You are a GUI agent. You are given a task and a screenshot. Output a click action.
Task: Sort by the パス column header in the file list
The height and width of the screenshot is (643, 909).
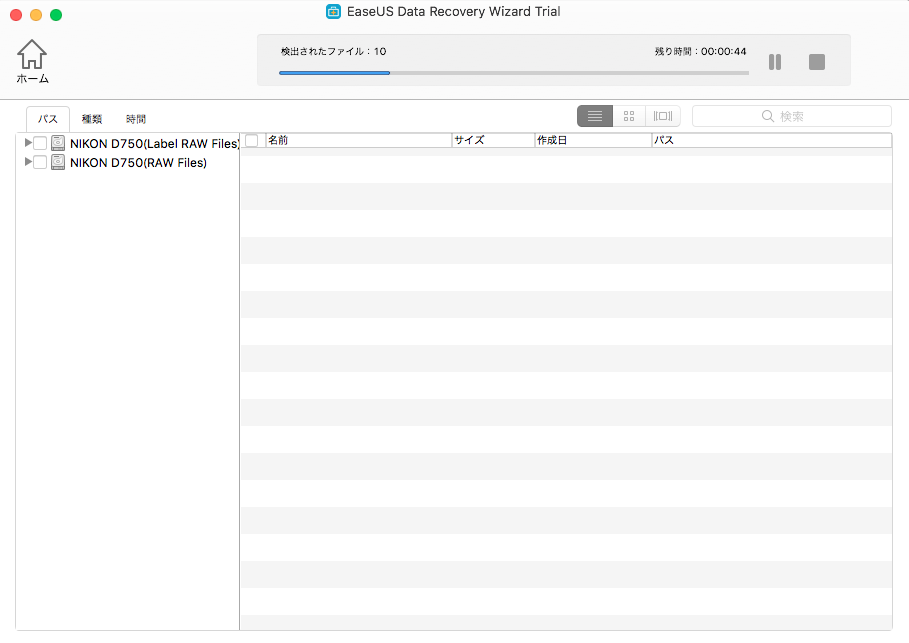tap(772, 140)
